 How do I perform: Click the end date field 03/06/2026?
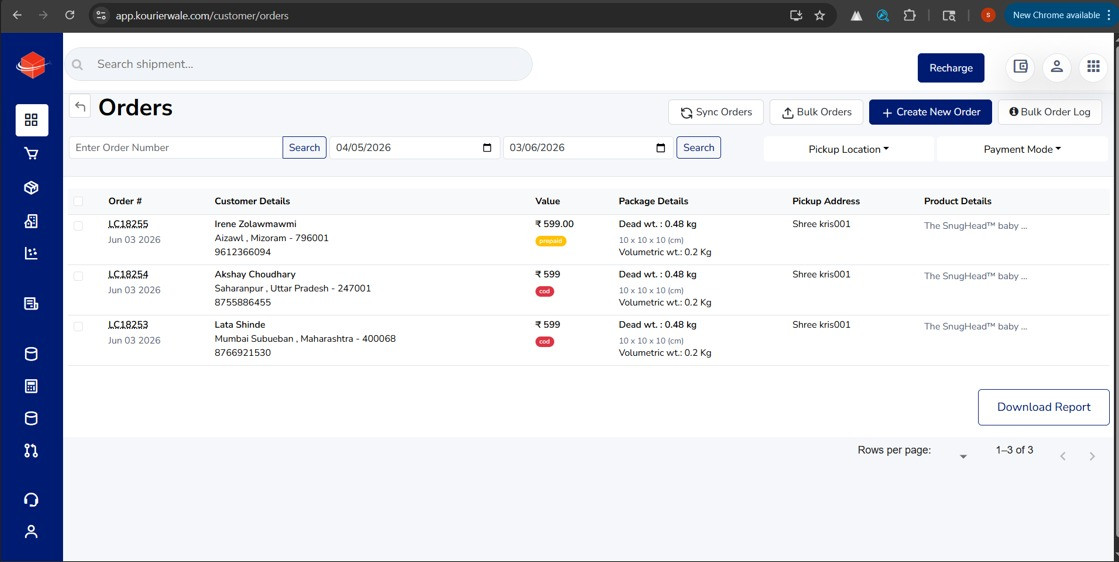(x=588, y=148)
